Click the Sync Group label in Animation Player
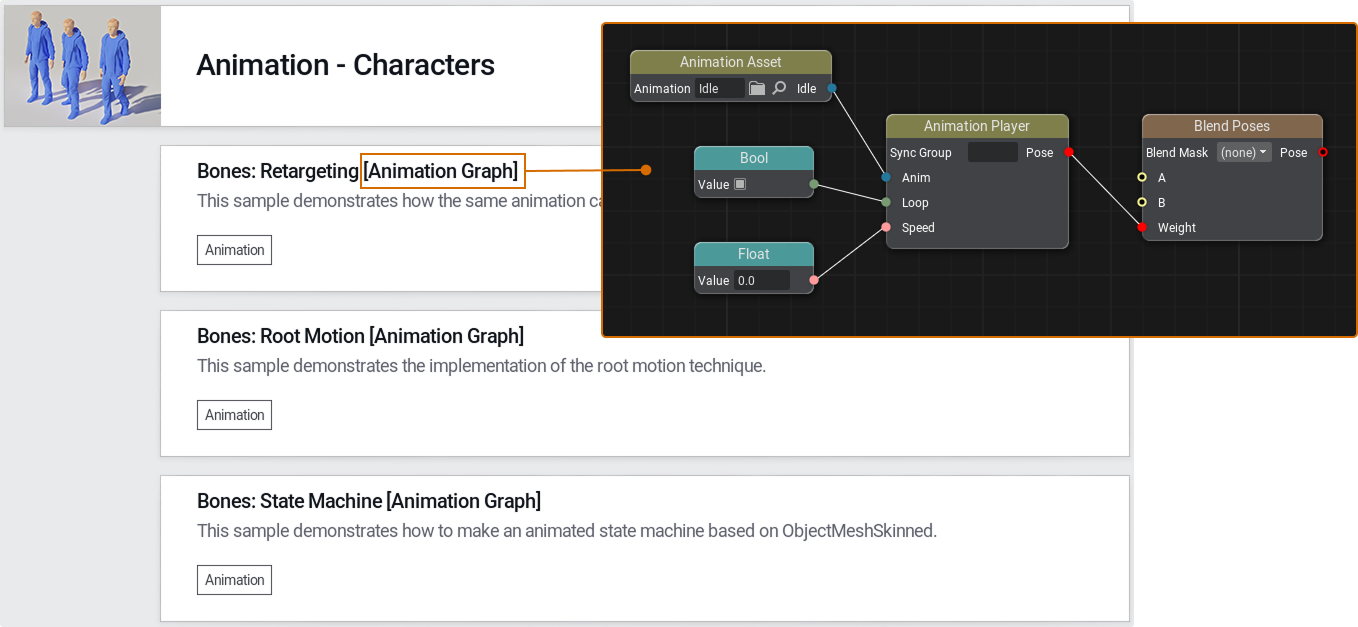Screen dimensions: 1358x627 (921, 153)
